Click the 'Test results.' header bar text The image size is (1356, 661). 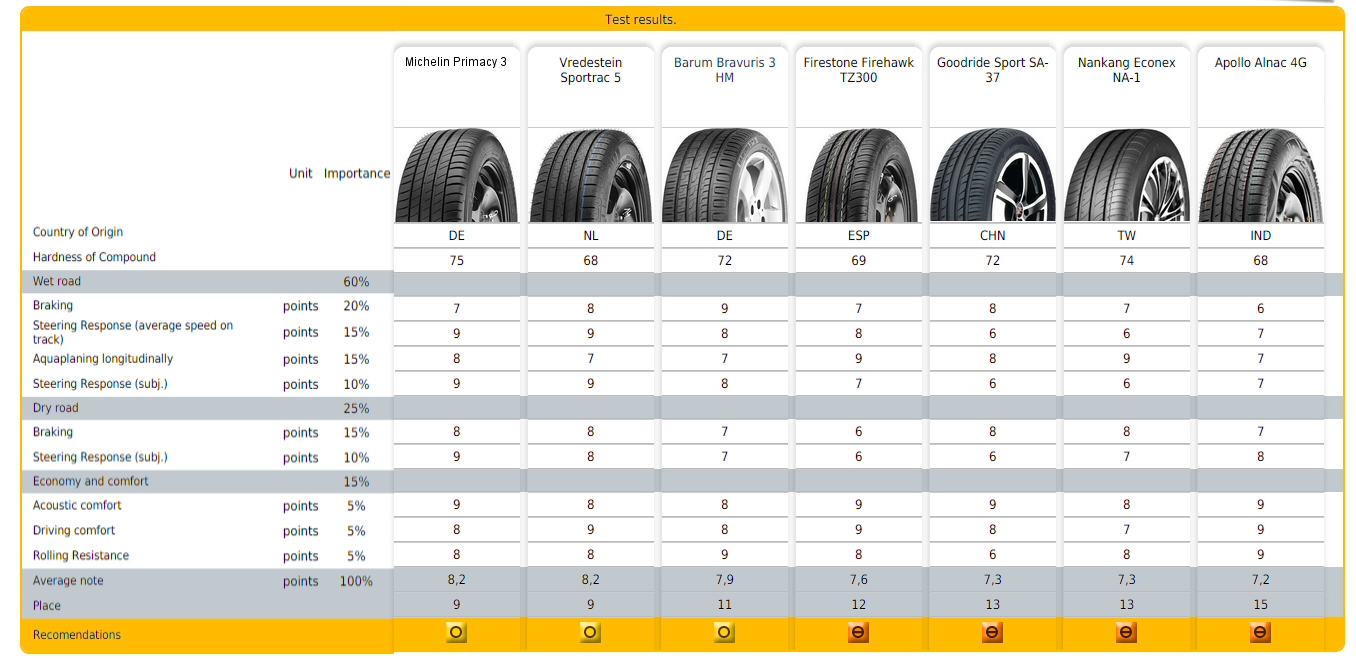pyautogui.click(x=640, y=20)
